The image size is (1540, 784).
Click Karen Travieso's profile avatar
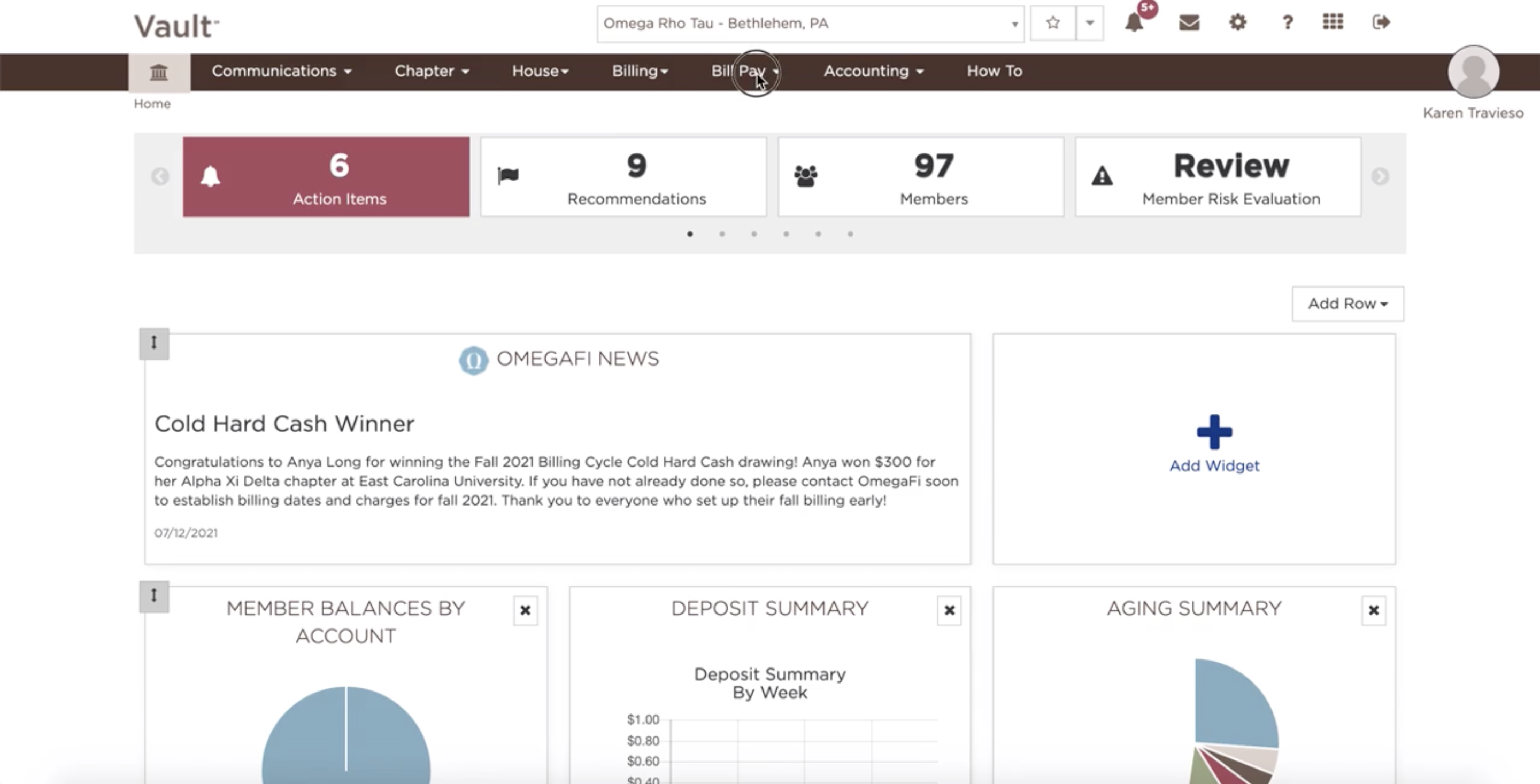point(1473,72)
